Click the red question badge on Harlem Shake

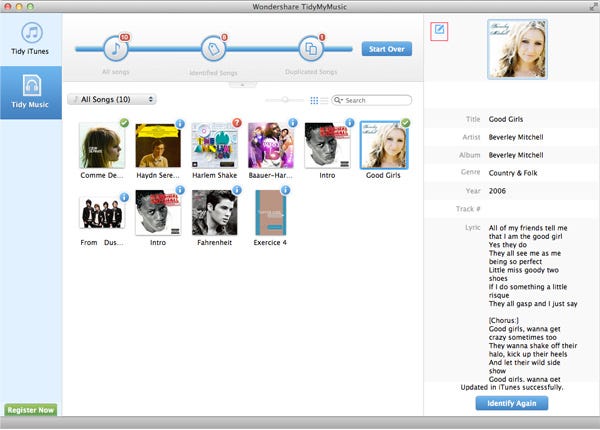tap(237, 123)
